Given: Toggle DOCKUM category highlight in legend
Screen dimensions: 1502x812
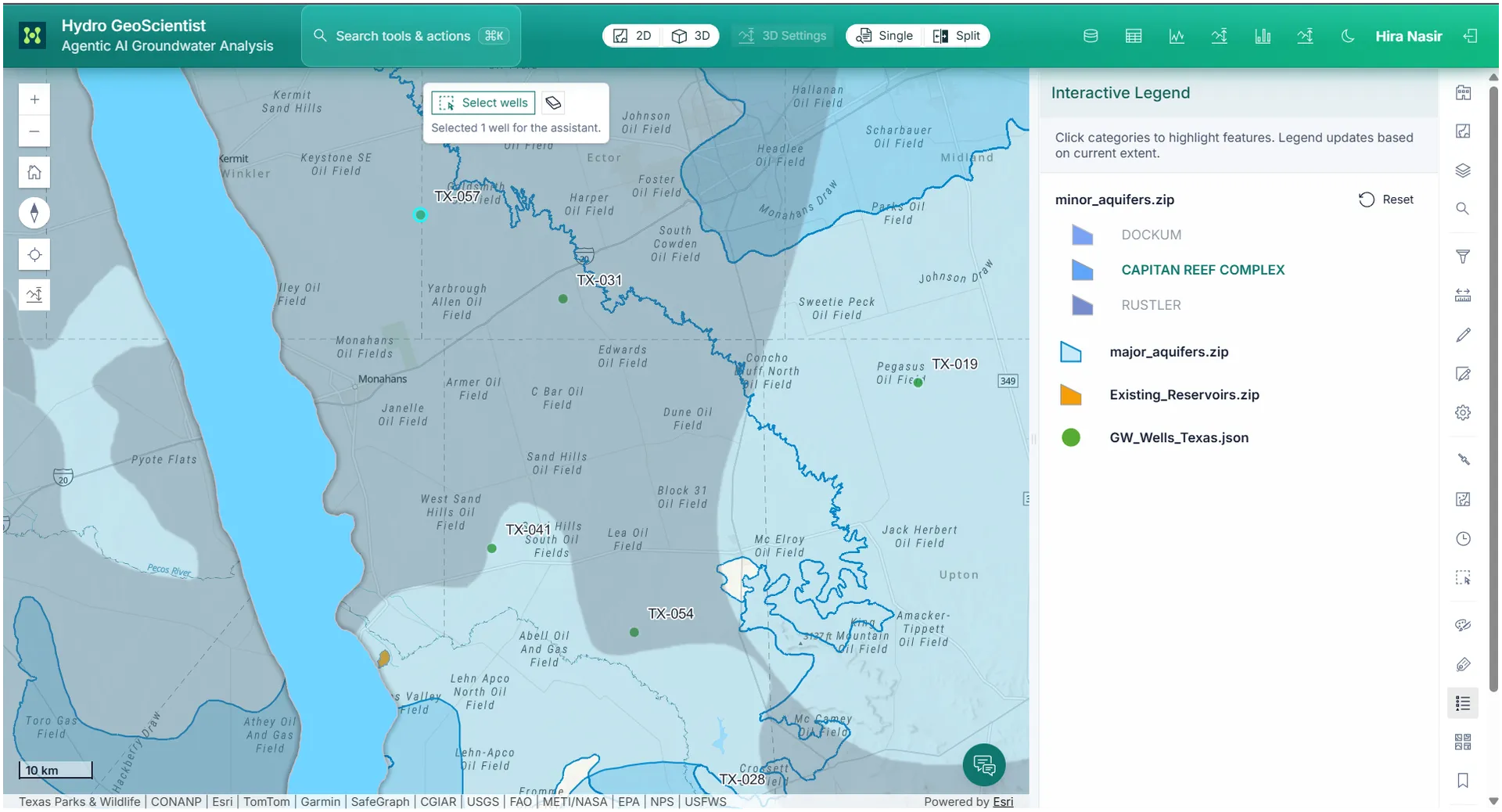Looking at the screenshot, I should 1151,235.
